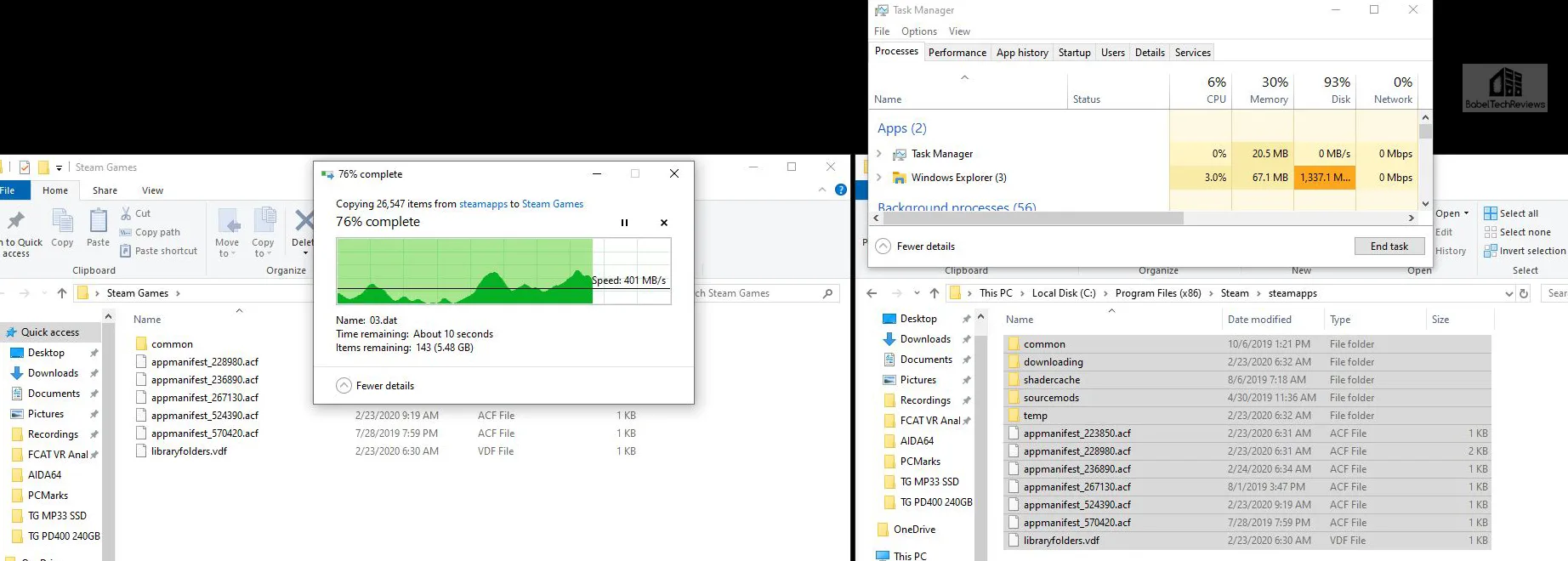
Task: Click Paste shortcut in ribbon
Action: (x=159, y=251)
